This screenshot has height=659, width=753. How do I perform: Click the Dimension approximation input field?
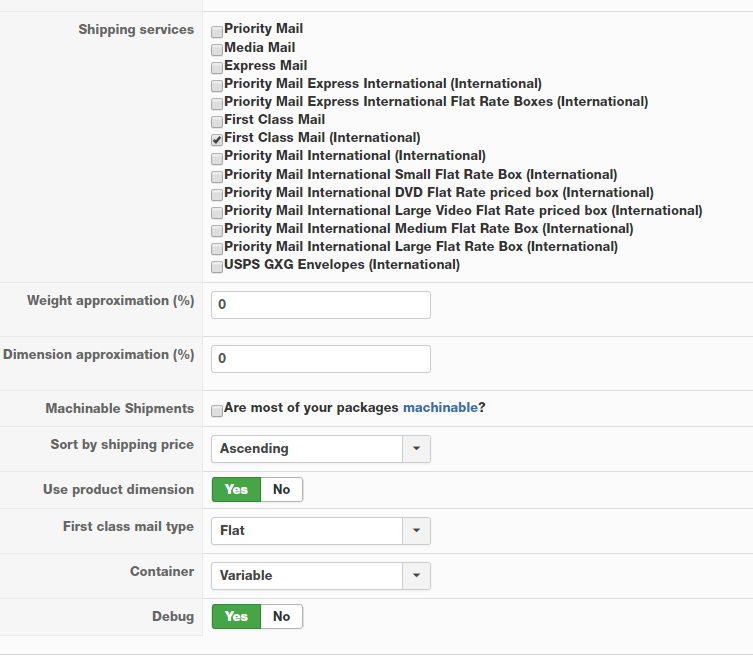(x=321, y=359)
